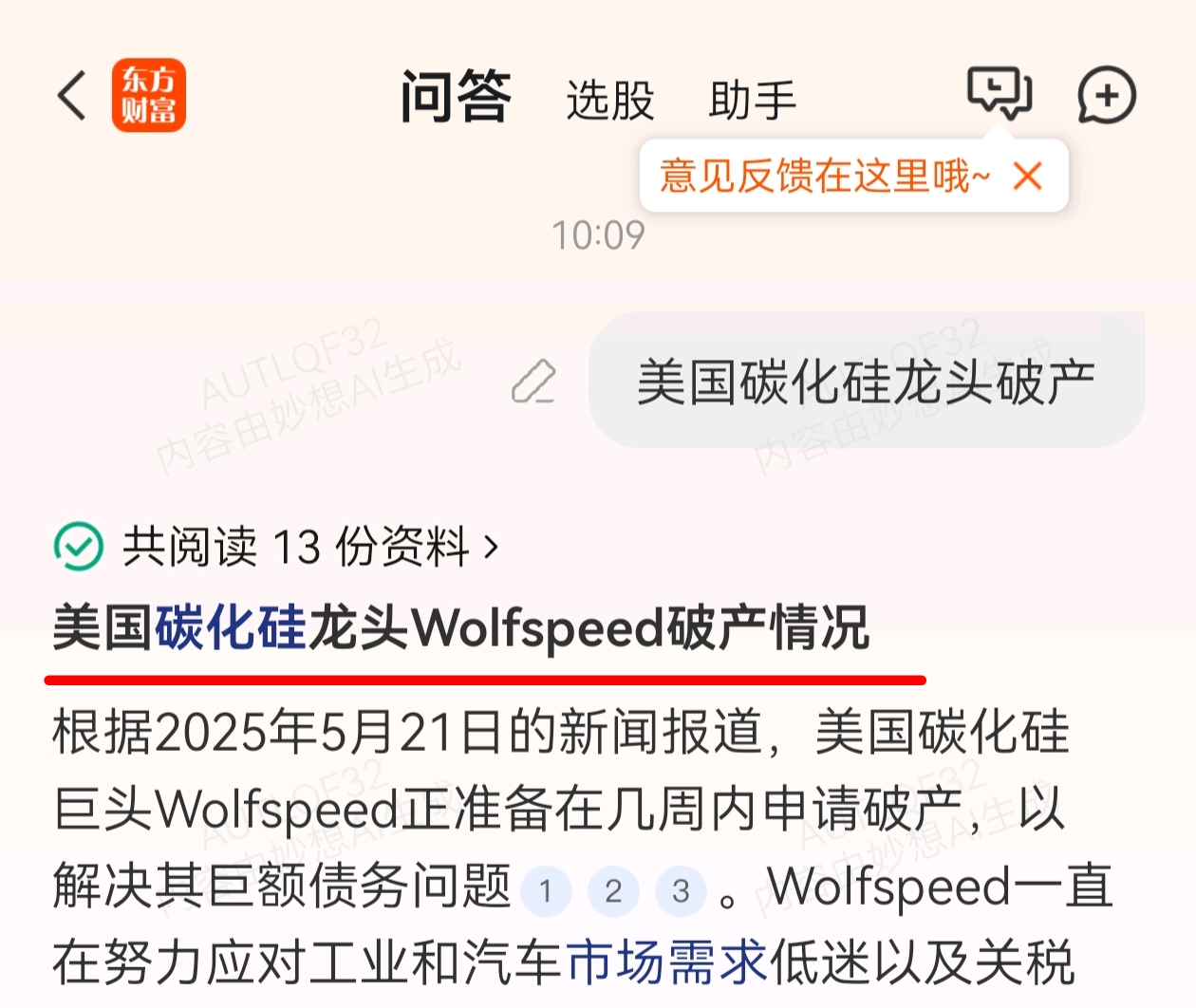Tap the 10:09 timestamp
This screenshot has height=1008, width=1196.
tap(598, 235)
